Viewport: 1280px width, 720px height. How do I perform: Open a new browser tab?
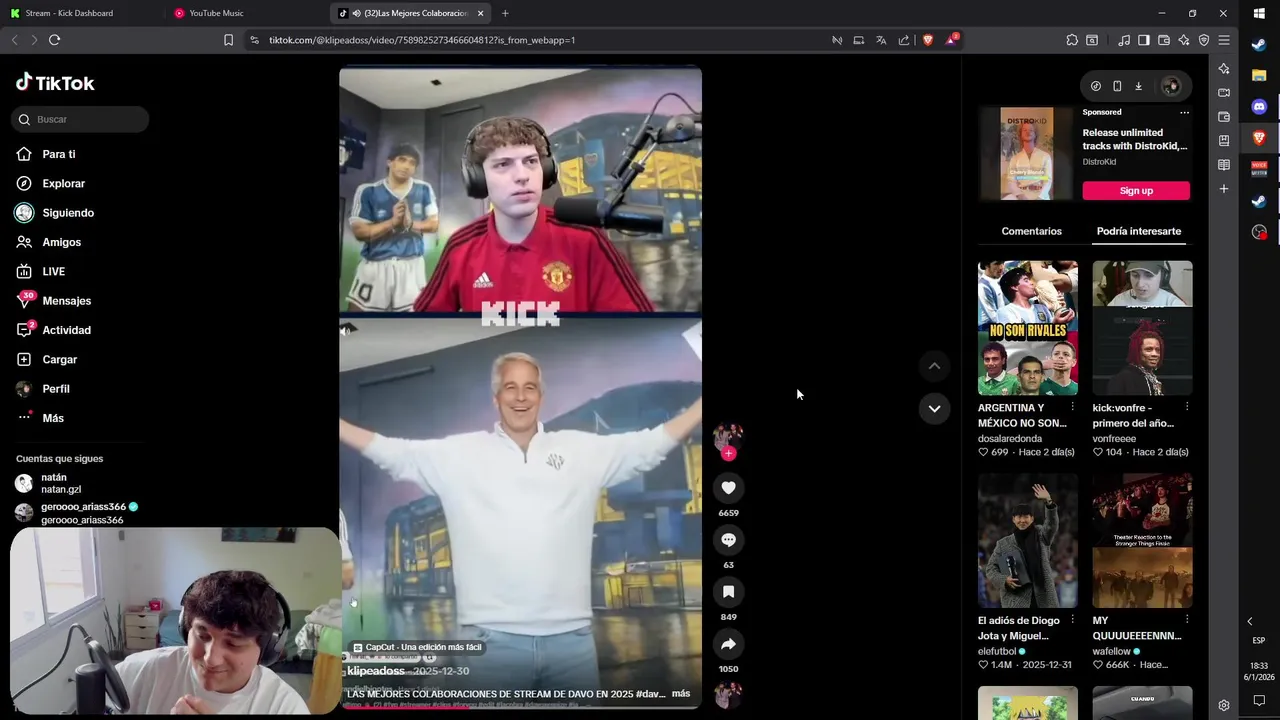coord(505,13)
